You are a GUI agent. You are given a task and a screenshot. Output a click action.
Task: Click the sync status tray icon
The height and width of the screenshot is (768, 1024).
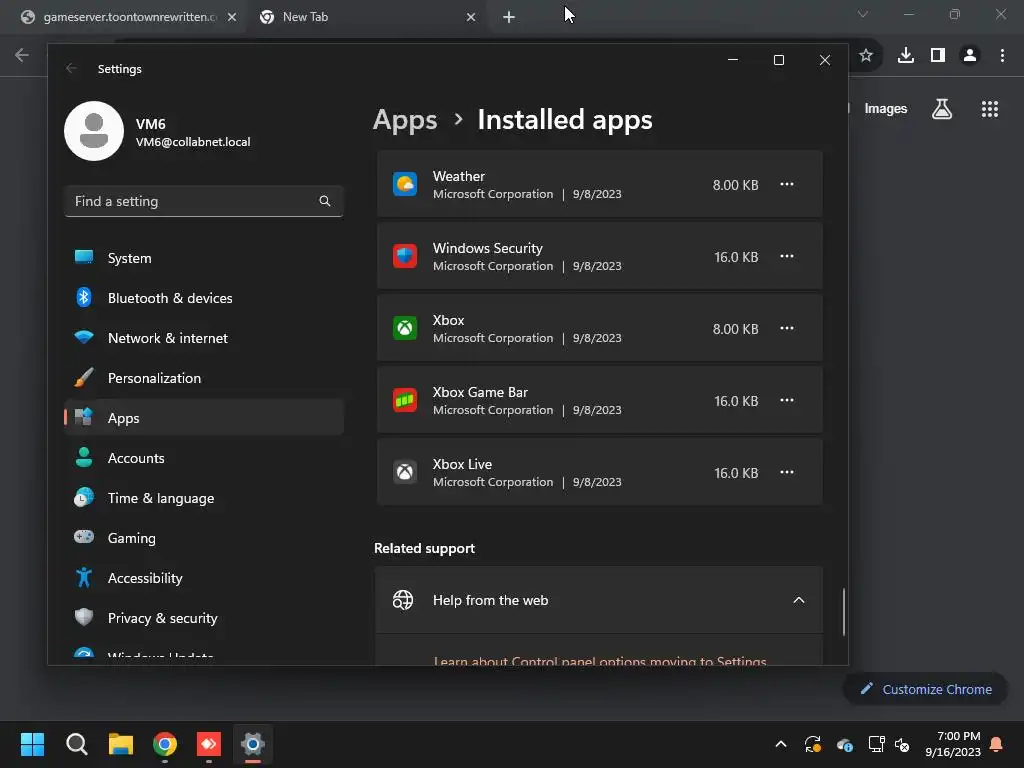[x=812, y=744]
